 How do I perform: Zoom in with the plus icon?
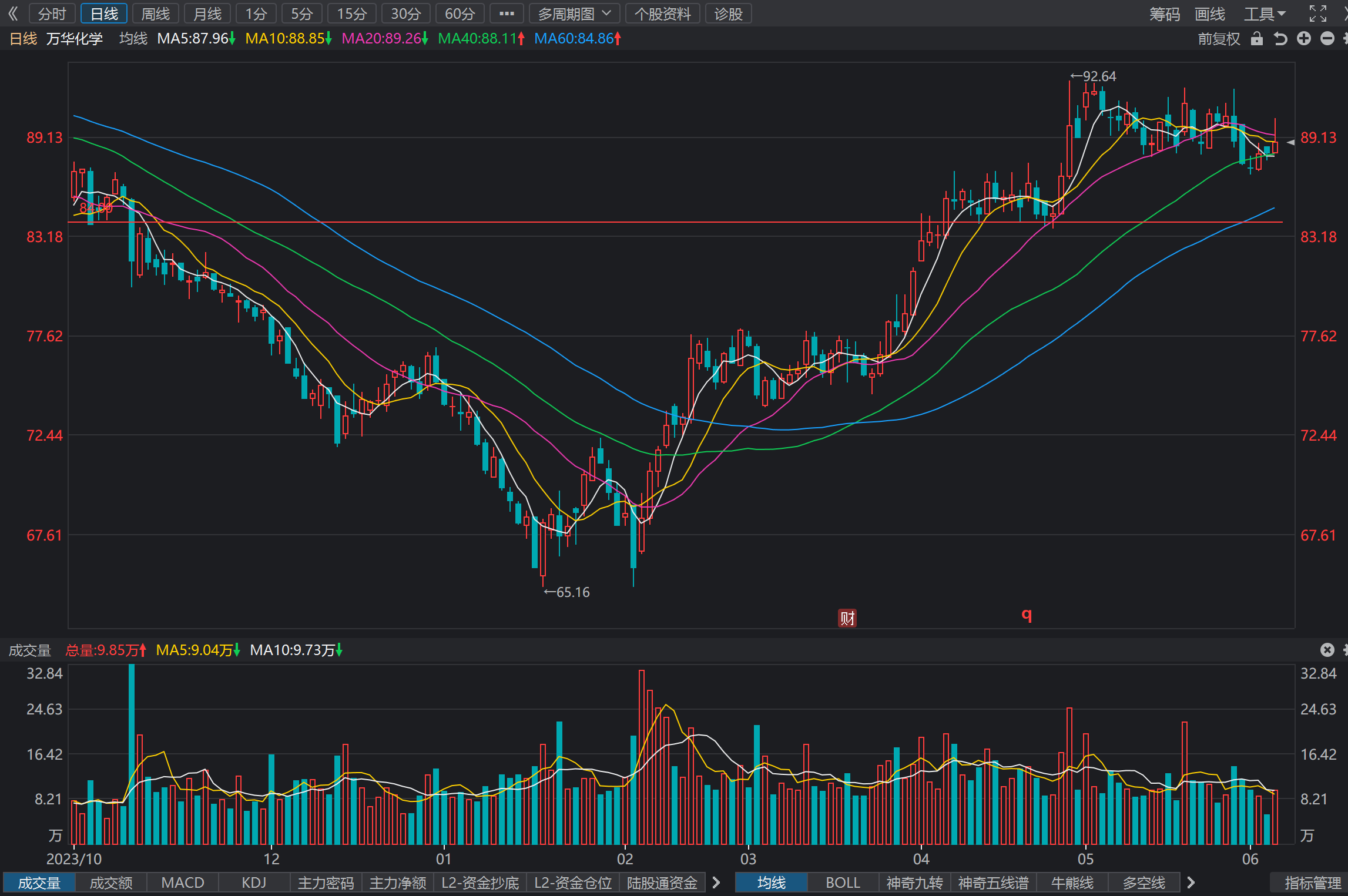click(x=1304, y=39)
